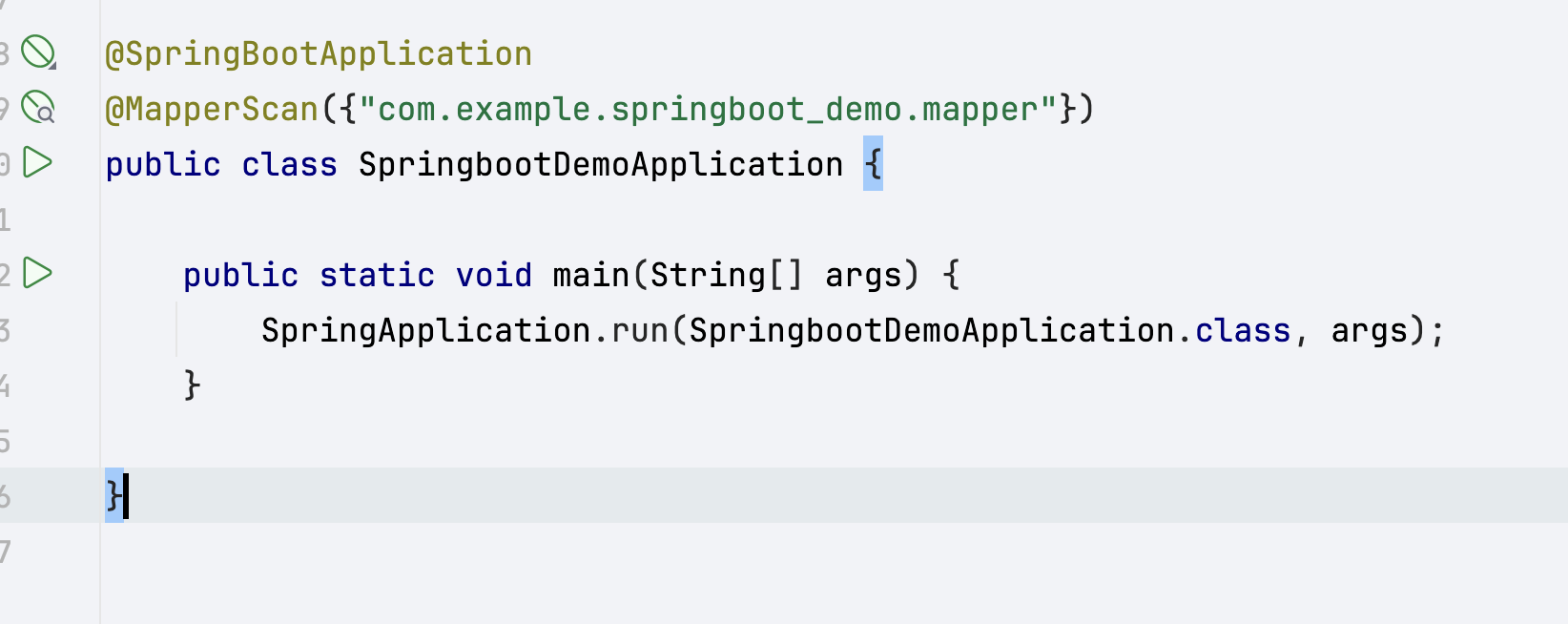Click the run method call
The width and height of the screenshot is (1568, 624).
640,331
